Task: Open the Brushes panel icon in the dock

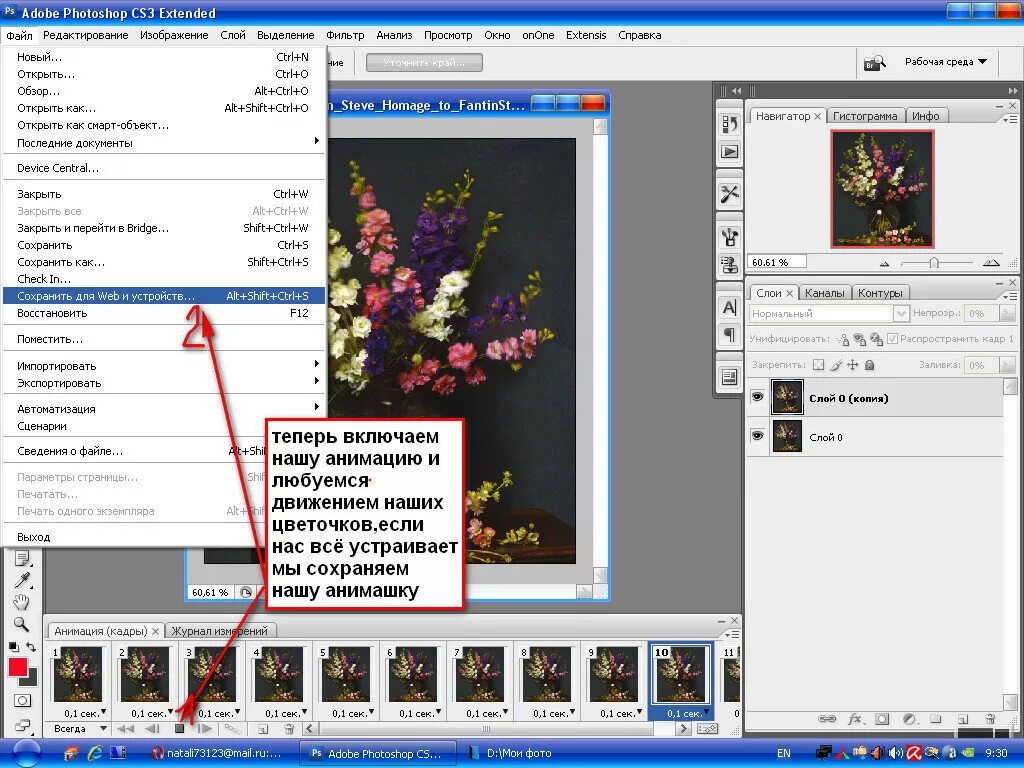Action: click(x=729, y=236)
